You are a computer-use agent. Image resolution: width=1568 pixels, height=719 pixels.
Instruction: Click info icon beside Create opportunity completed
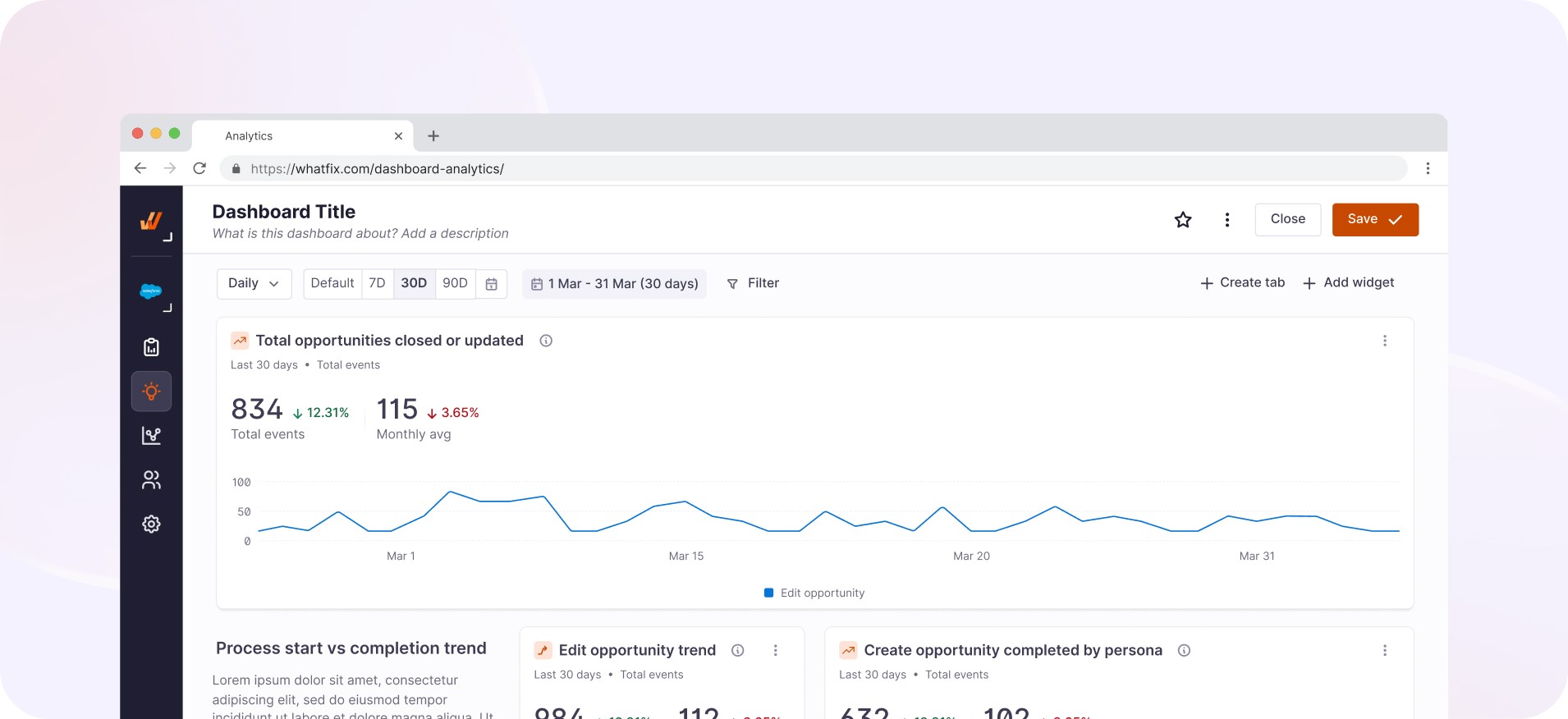[x=1185, y=650]
